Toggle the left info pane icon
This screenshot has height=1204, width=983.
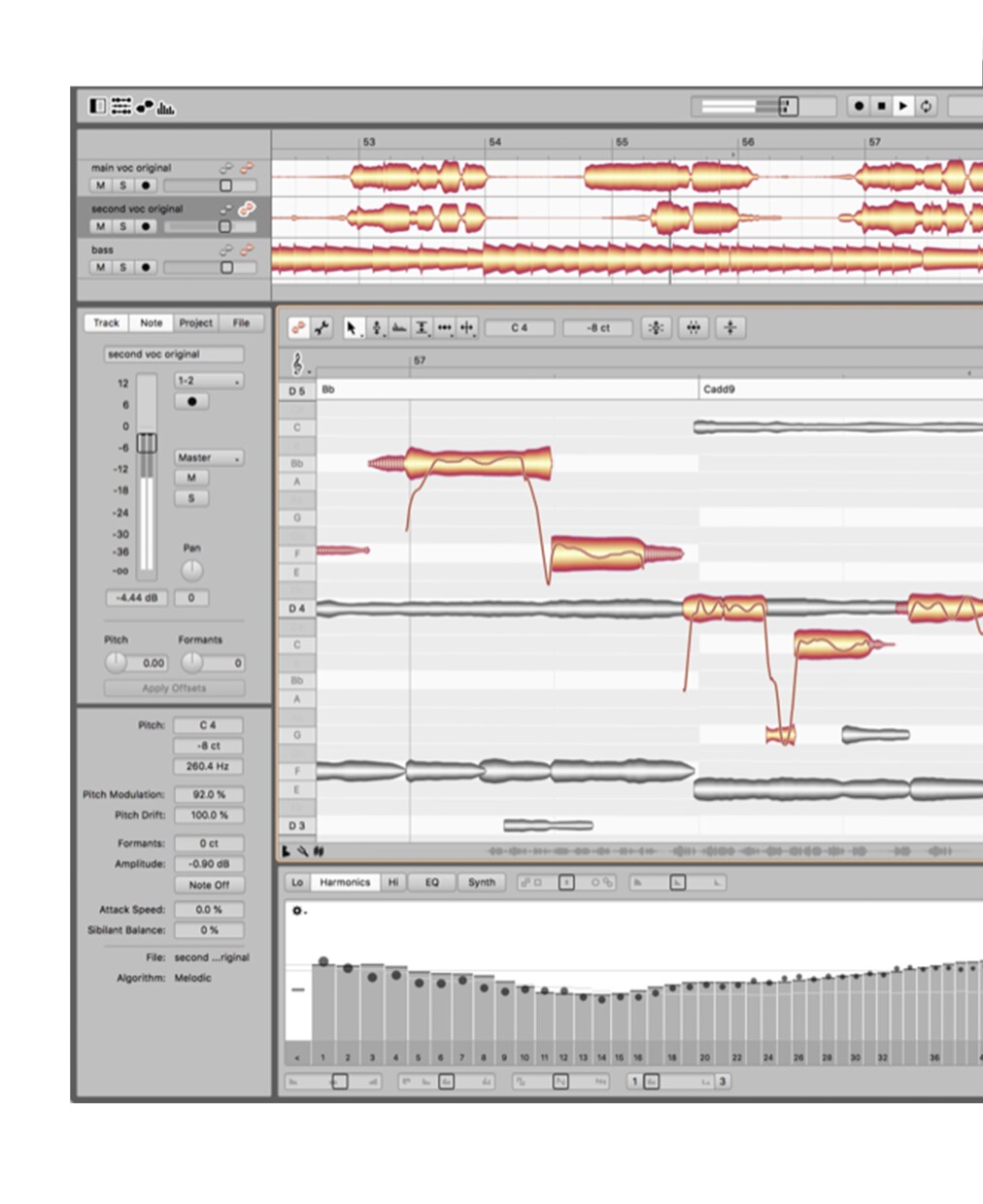tap(97, 106)
